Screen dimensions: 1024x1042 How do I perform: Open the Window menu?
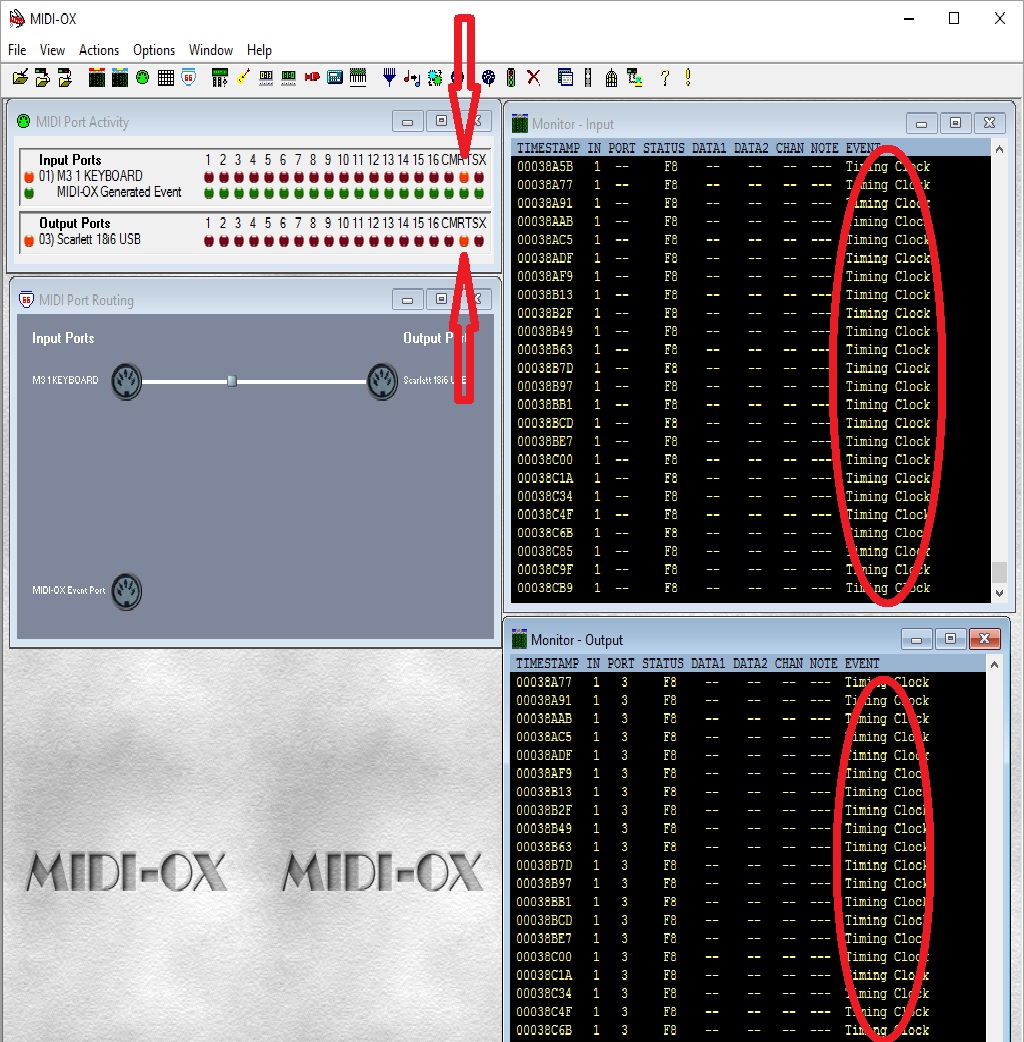[x=211, y=50]
